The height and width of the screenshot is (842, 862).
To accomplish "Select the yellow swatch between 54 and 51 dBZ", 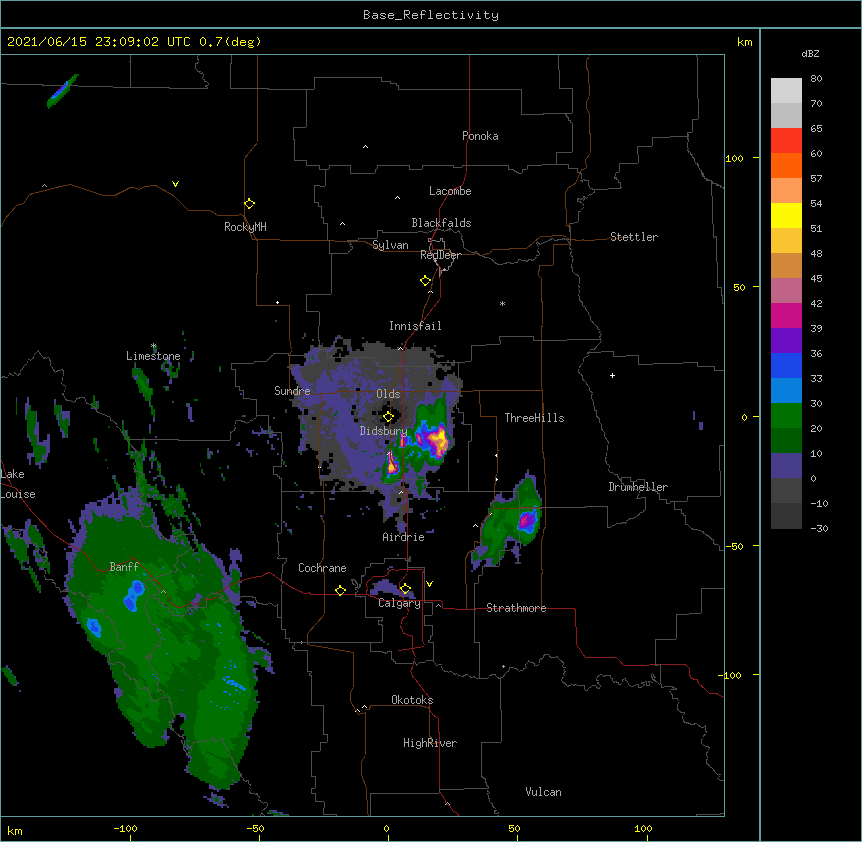I will tap(786, 215).
